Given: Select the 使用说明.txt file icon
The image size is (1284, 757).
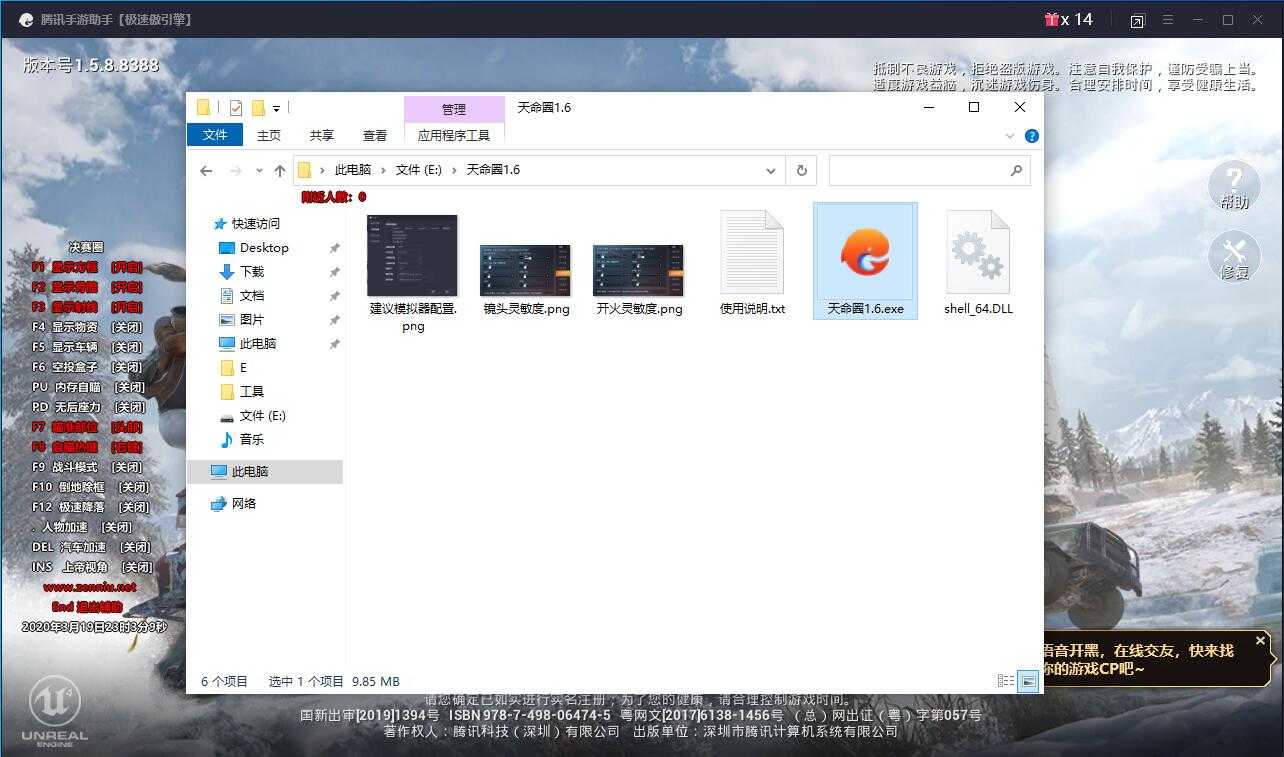Looking at the screenshot, I should click(752, 252).
